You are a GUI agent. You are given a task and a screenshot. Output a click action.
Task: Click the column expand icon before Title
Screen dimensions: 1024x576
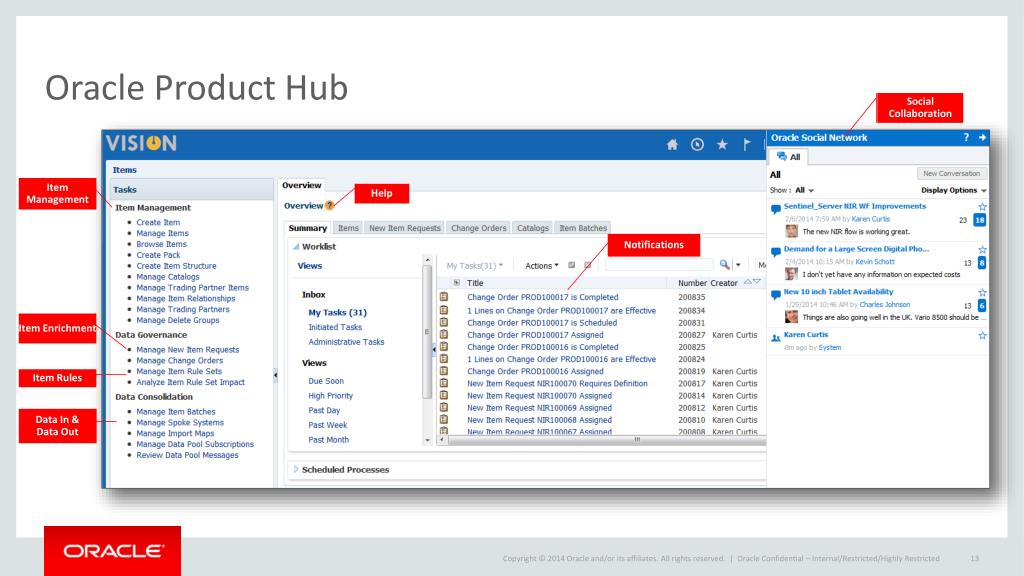point(456,283)
